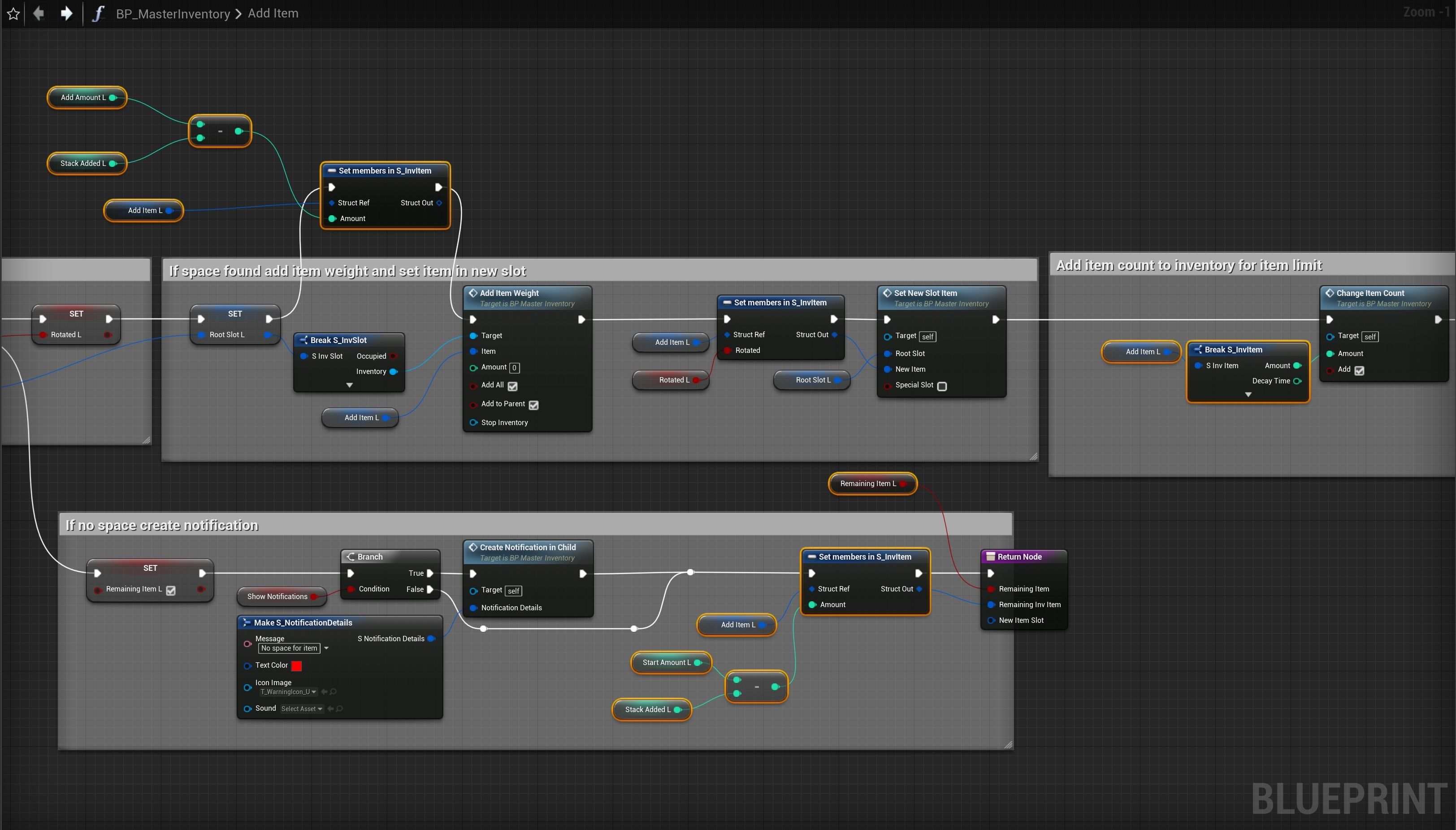Click the favorite star icon
The height and width of the screenshot is (830, 1456).
point(14,14)
